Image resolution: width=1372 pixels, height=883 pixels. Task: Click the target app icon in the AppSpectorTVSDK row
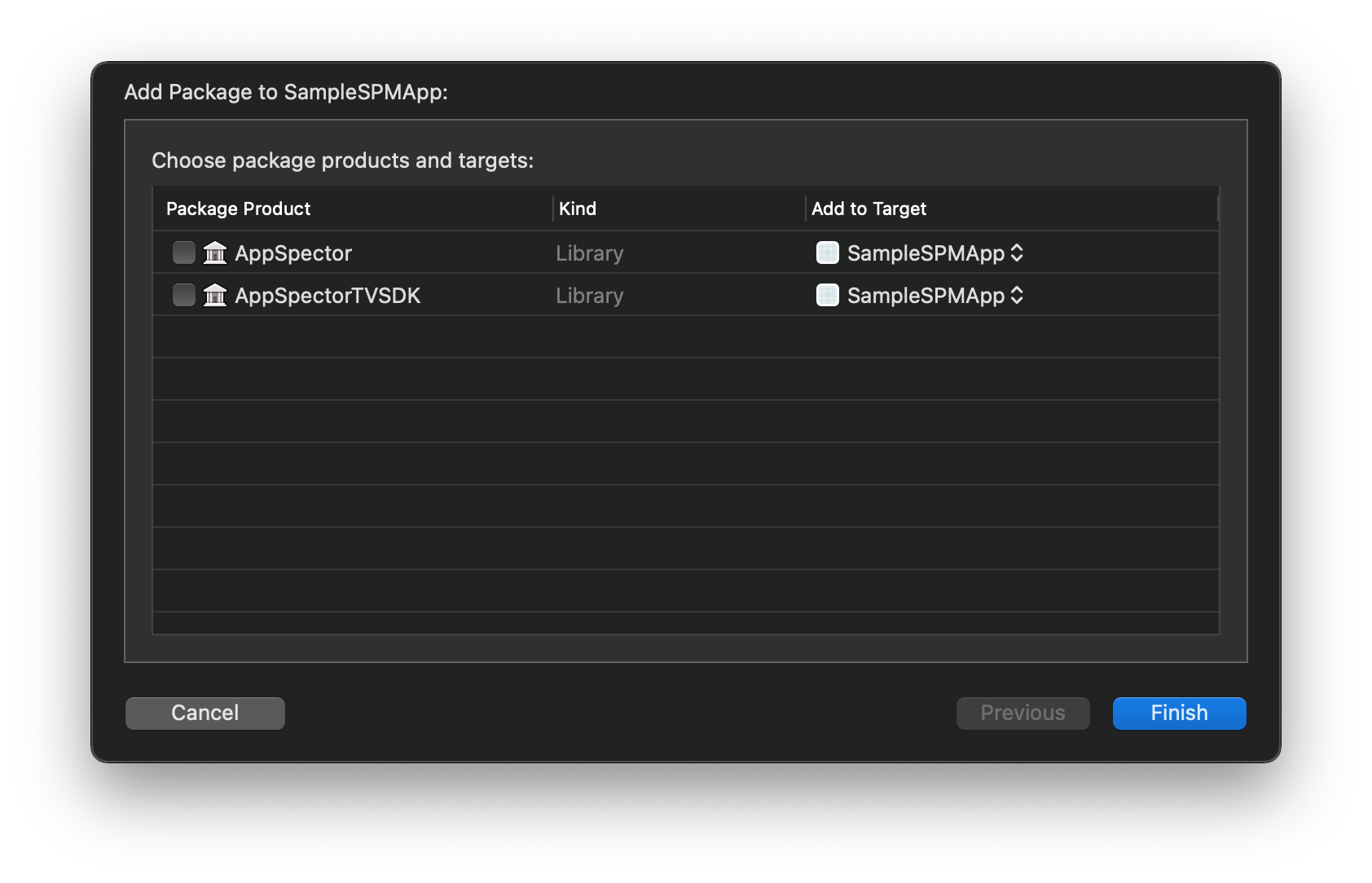[x=828, y=295]
